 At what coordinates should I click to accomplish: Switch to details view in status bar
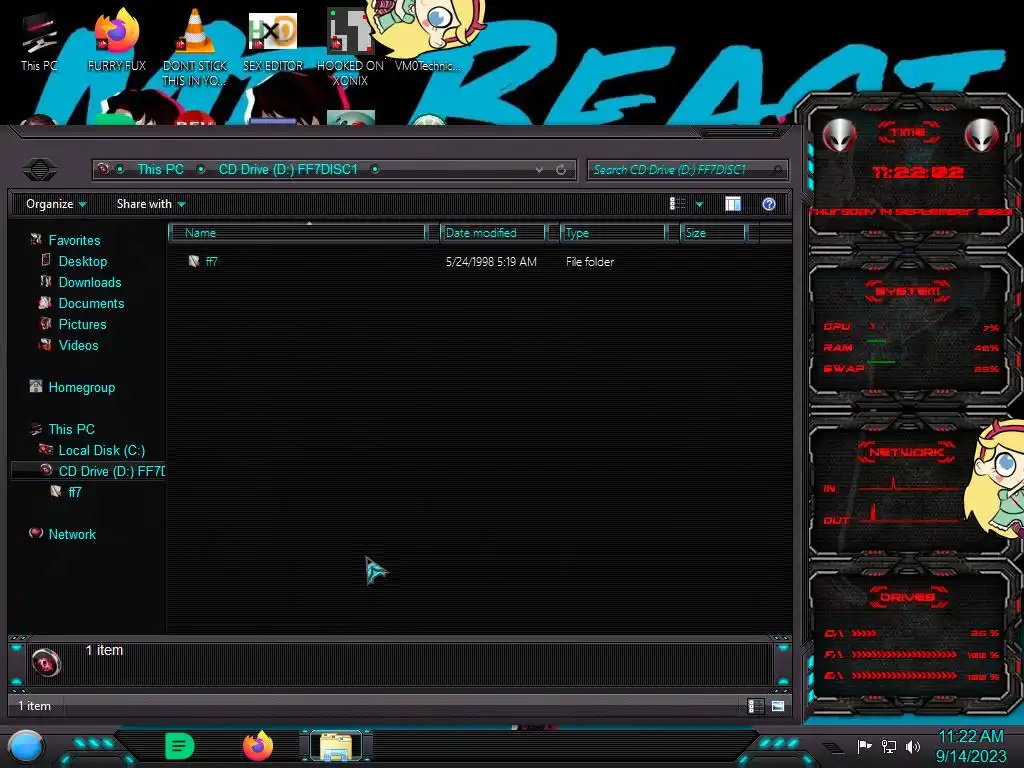756,706
